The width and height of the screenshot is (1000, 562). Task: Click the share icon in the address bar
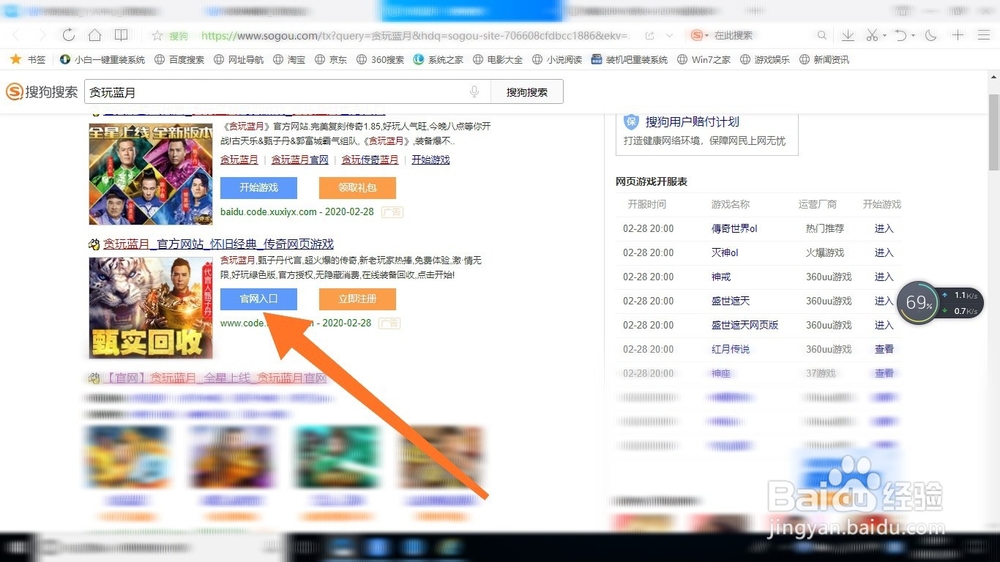pos(649,36)
